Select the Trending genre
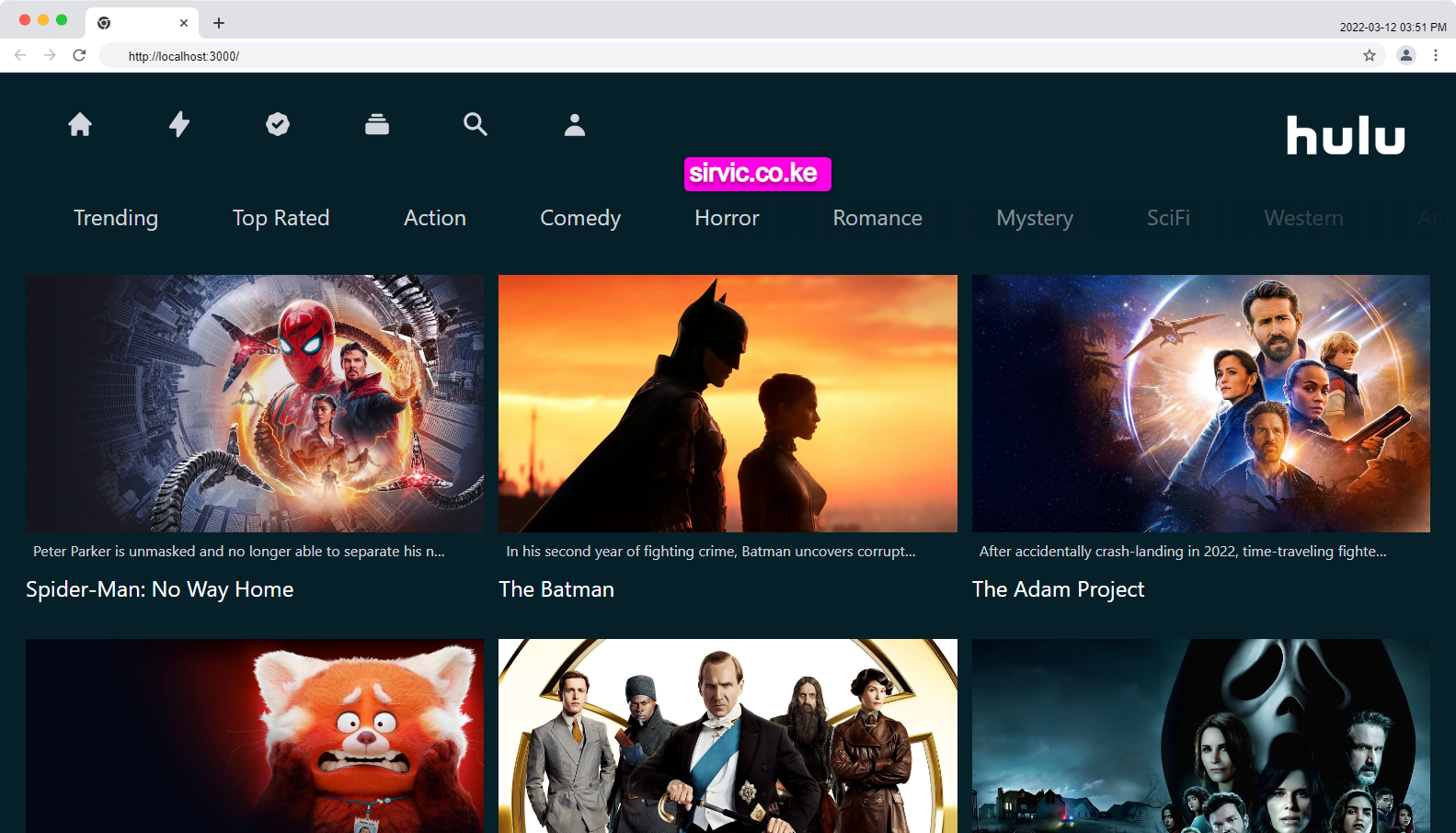 (116, 218)
